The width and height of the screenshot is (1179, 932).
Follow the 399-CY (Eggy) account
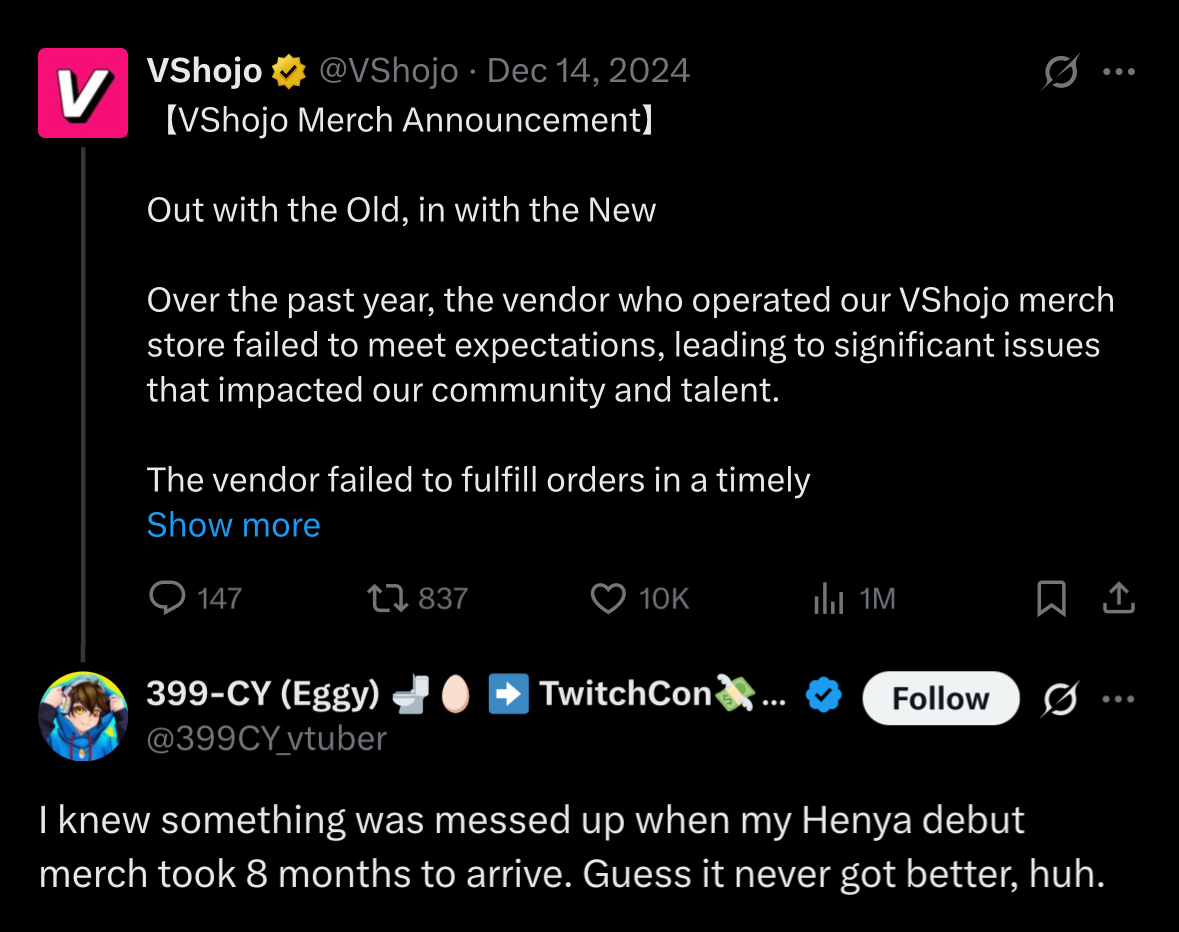point(940,698)
